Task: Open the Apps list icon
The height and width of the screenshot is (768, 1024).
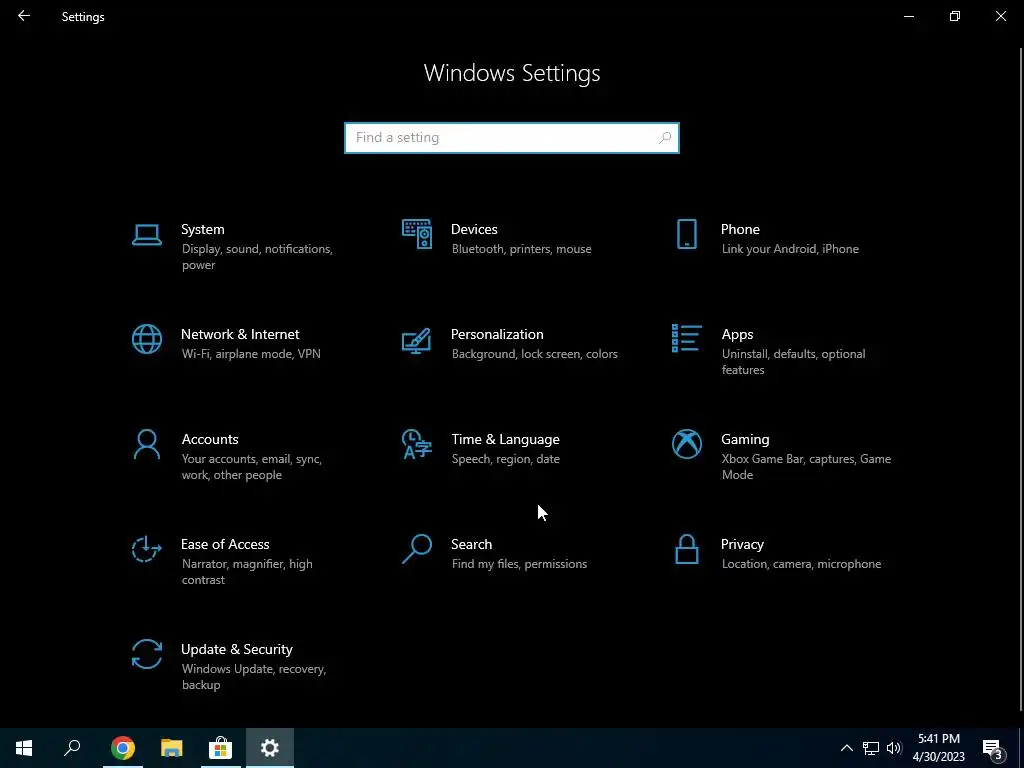Action: pyautogui.click(x=686, y=338)
